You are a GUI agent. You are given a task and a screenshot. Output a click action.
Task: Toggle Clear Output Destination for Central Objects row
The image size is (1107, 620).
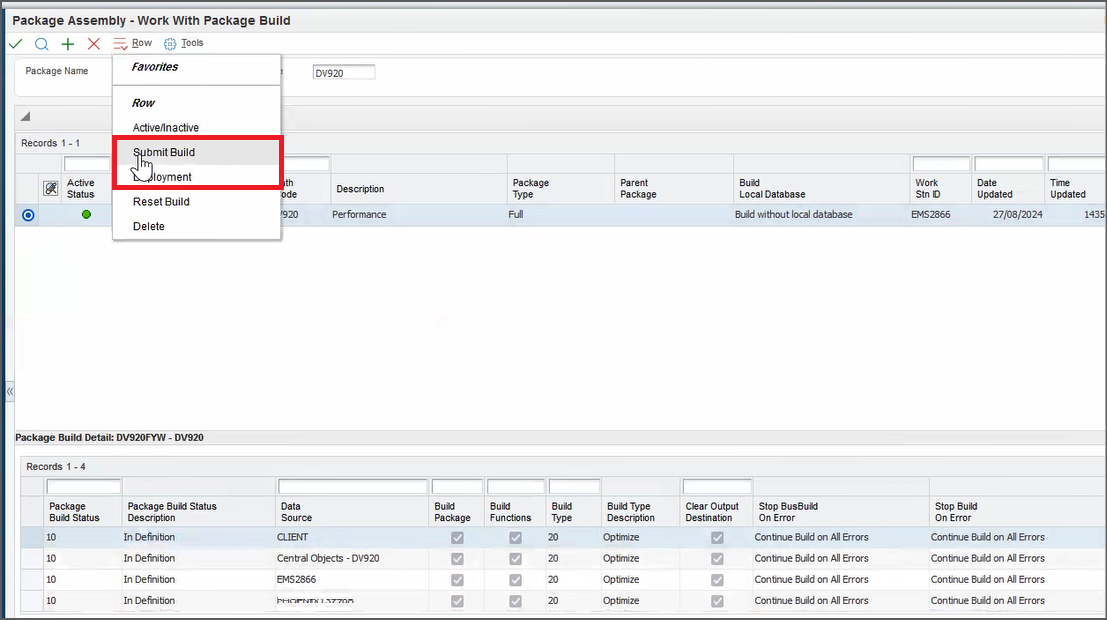pos(717,559)
